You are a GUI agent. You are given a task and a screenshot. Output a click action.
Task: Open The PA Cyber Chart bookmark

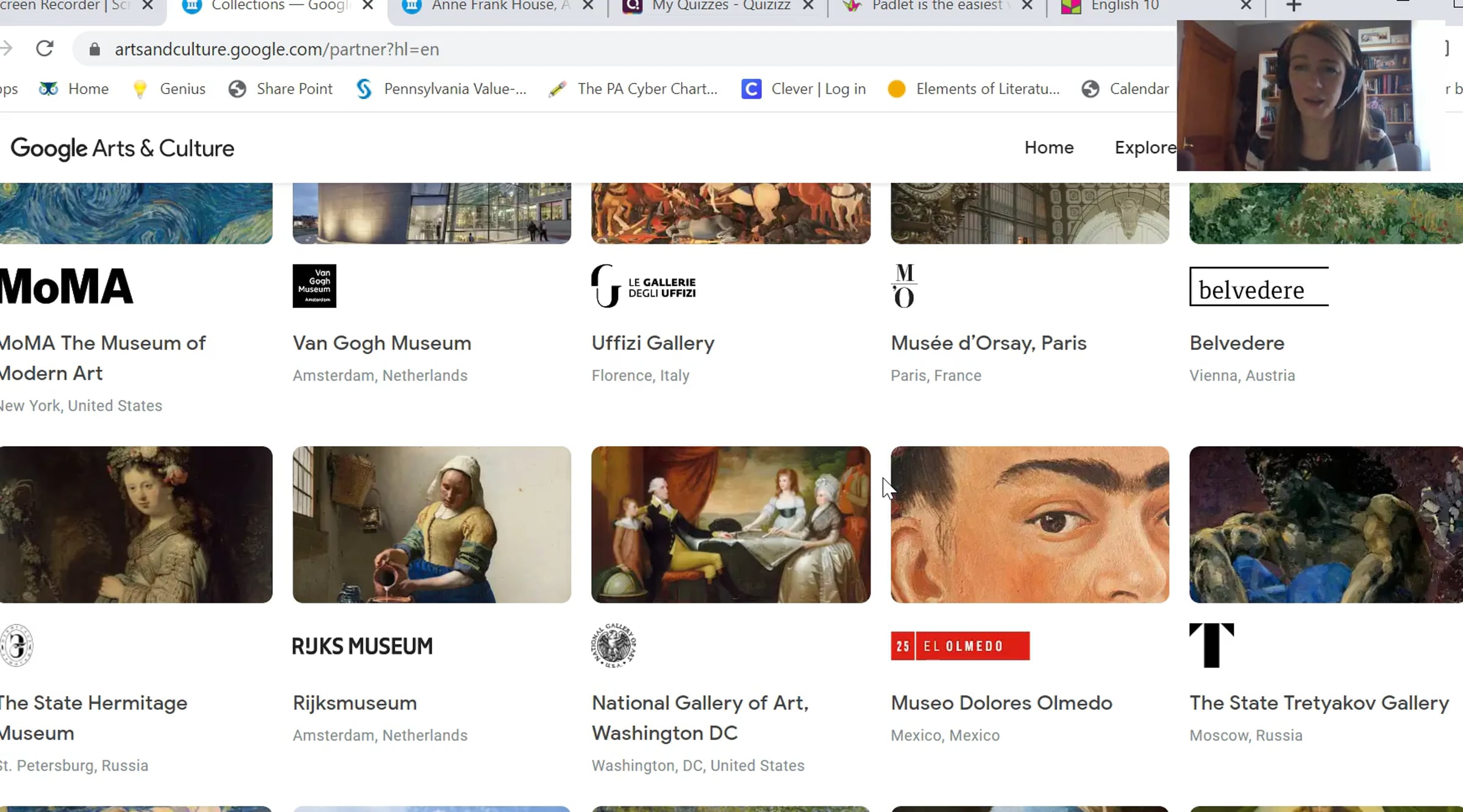pyautogui.click(x=633, y=89)
